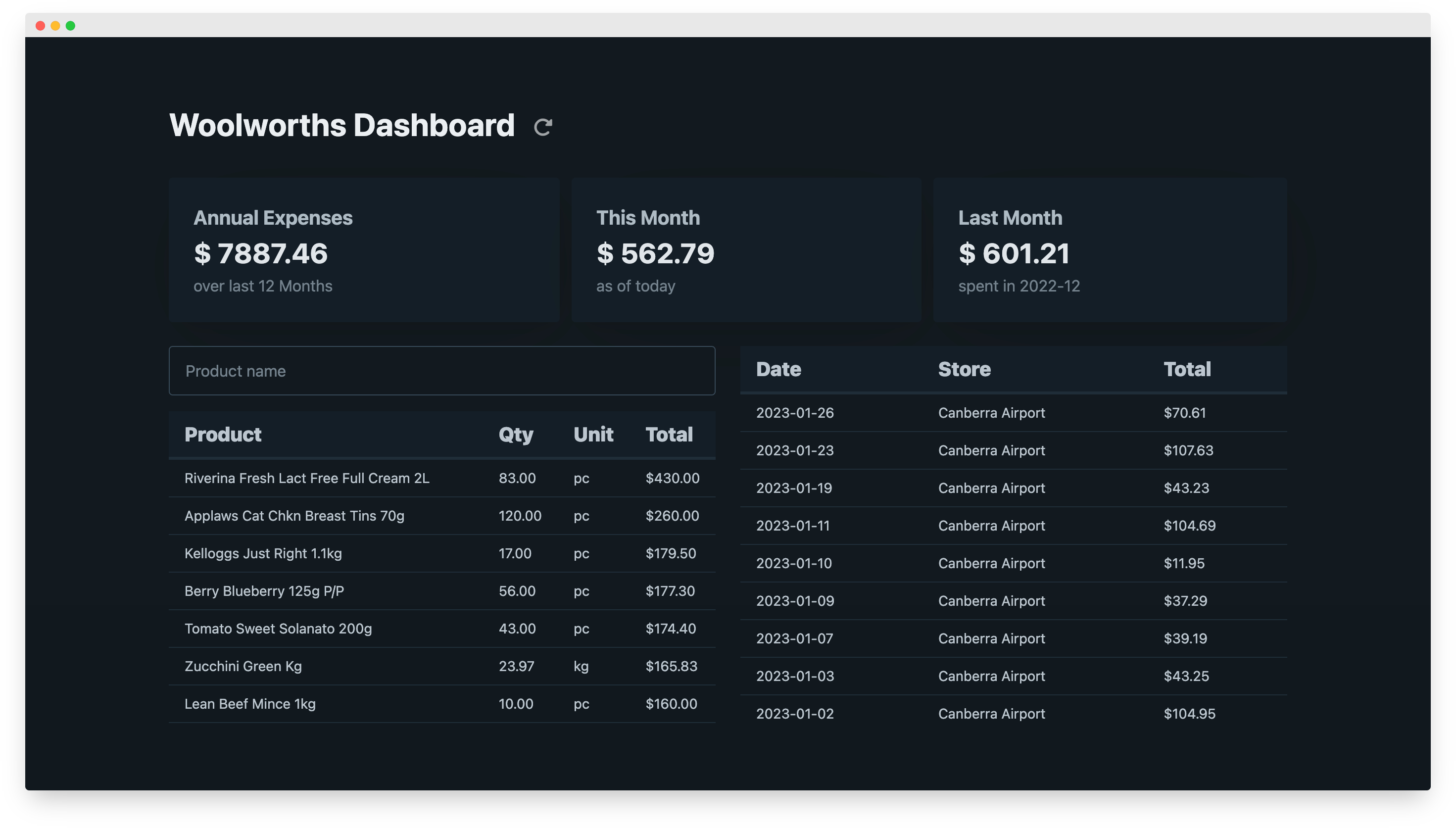
Task: Click the $11.95 receipt total
Action: click(x=1184, y=563)
